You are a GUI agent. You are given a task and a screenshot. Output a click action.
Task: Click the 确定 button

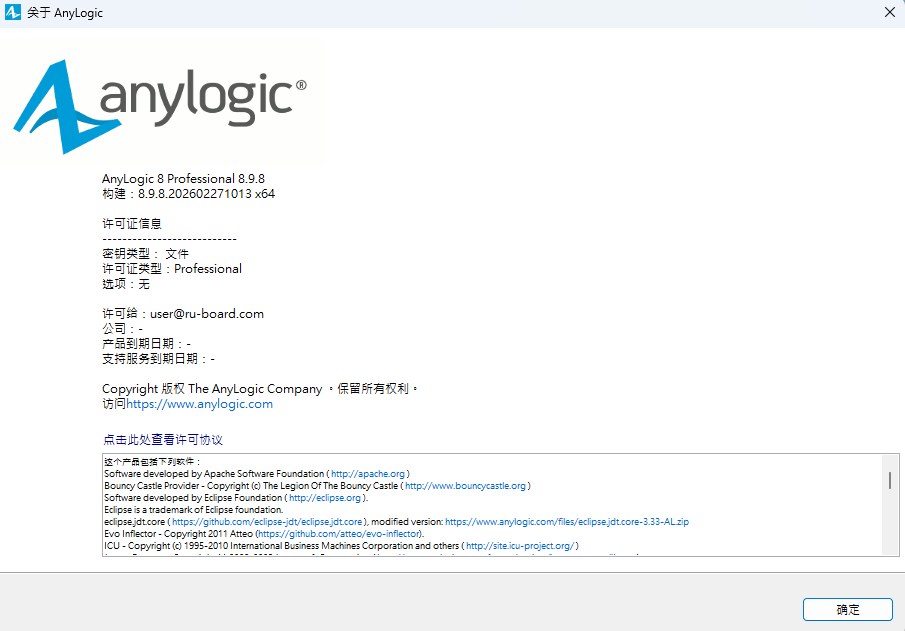click(847, 610)
